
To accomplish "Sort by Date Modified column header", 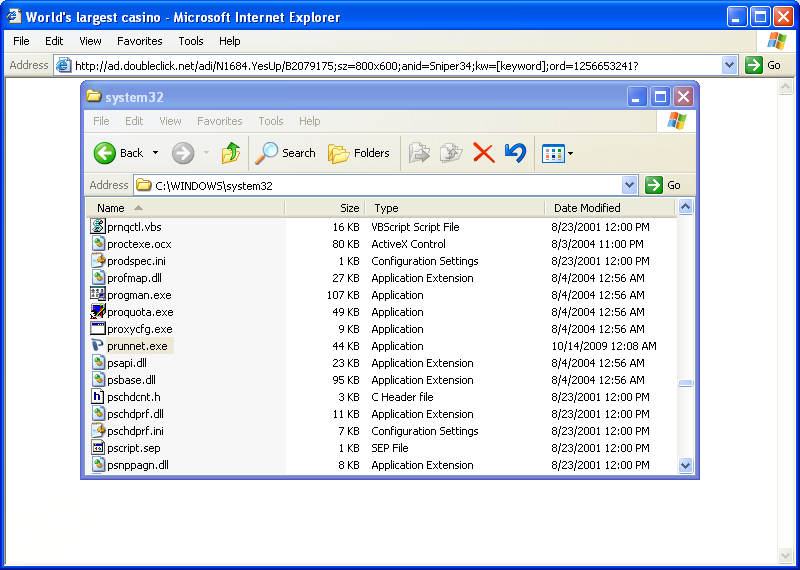I will coord(610,208).
